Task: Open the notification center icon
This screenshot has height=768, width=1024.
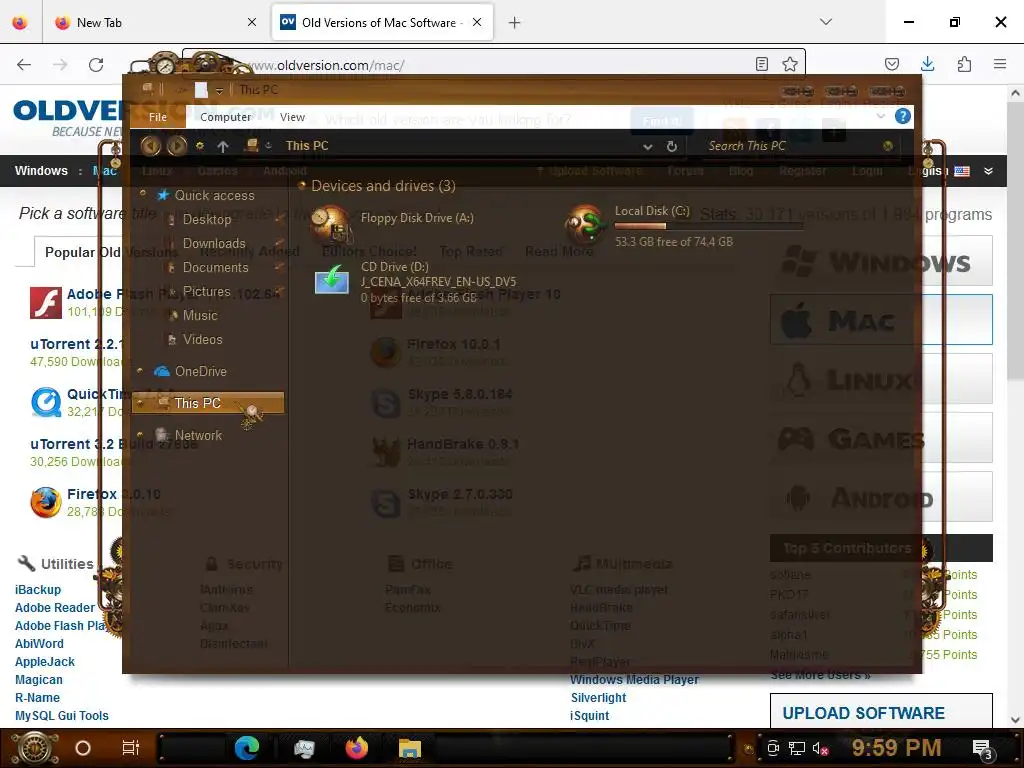Action: (982, 749)
